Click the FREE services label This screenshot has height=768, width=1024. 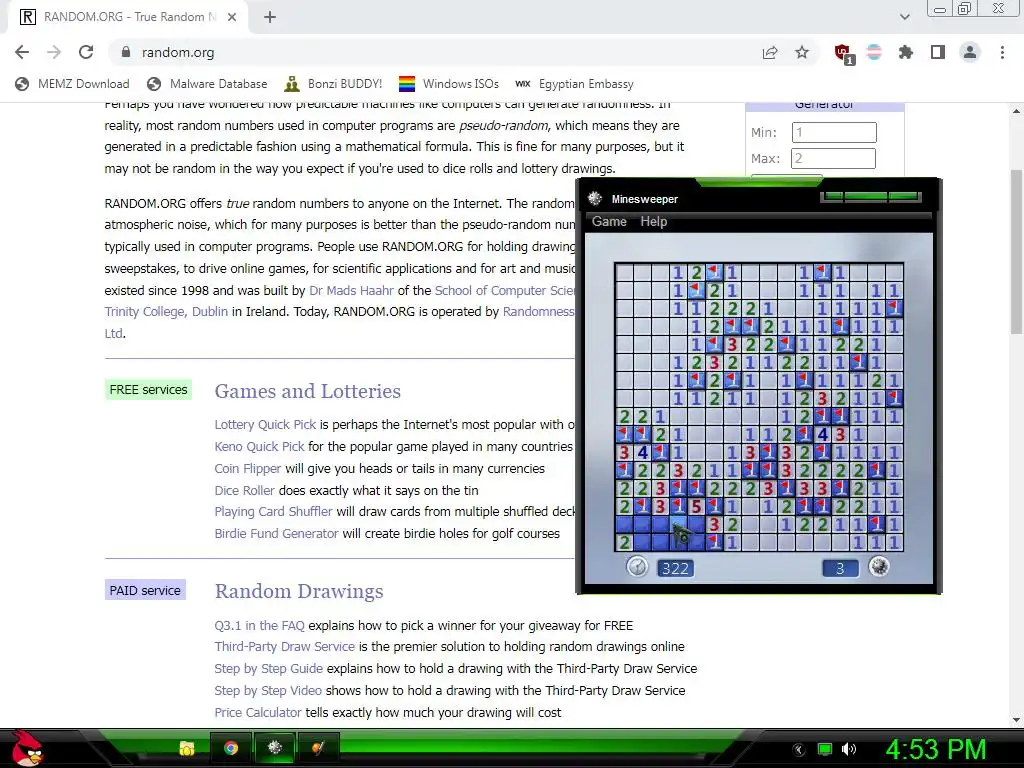click(x=148, y=390)
